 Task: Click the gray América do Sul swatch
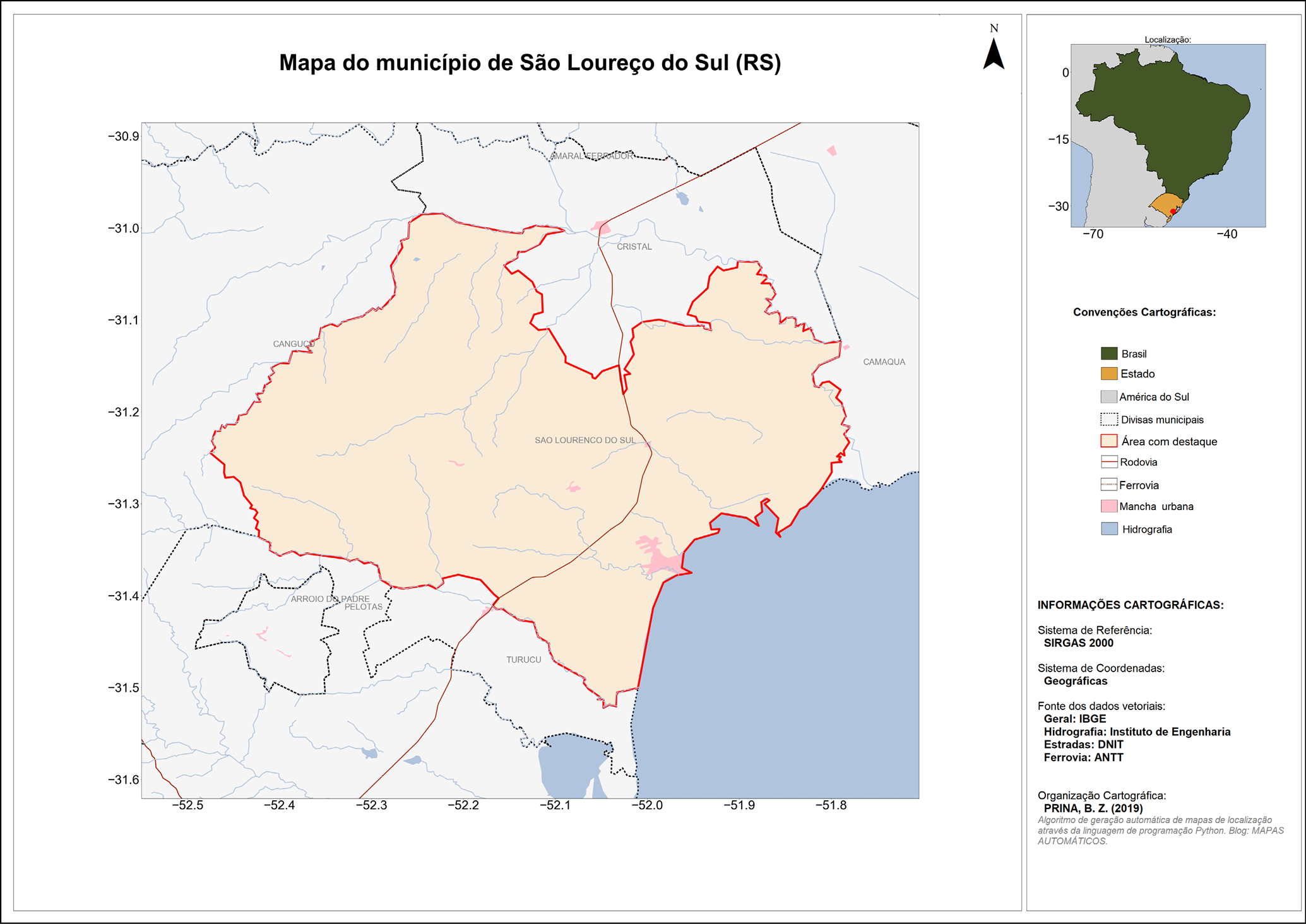coord(1108,397)
